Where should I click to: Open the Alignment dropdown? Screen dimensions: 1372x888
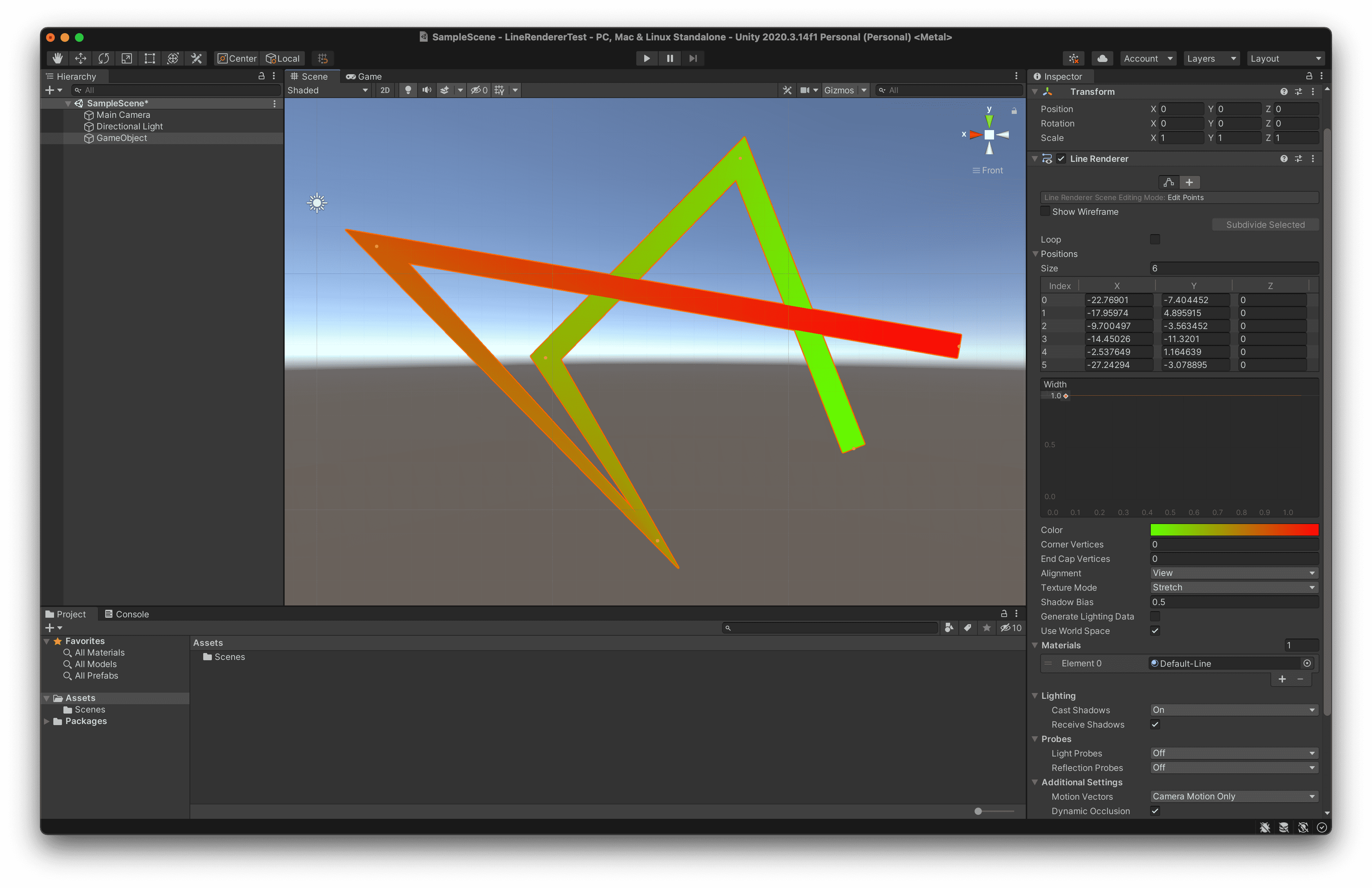click(1234, 573)
